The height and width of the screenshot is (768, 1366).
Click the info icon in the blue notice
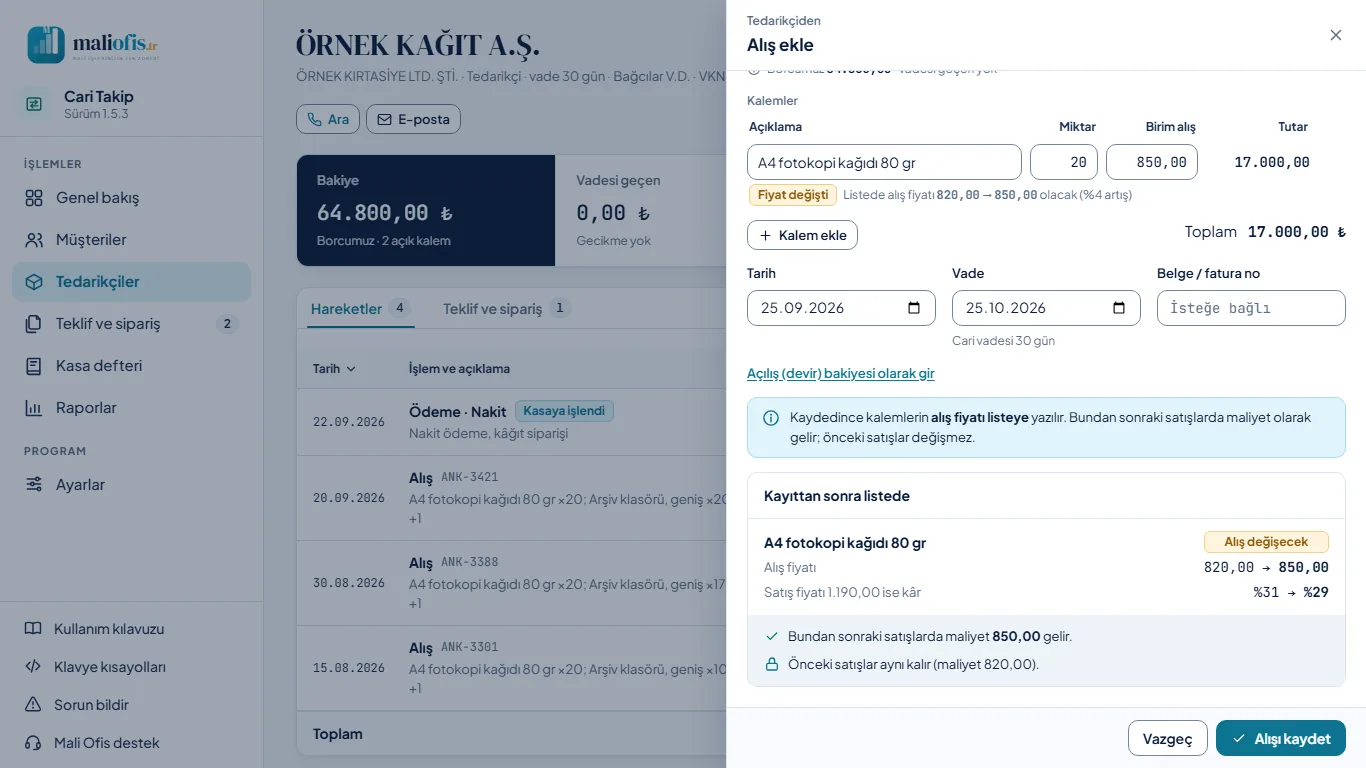(x=771, y=418)
